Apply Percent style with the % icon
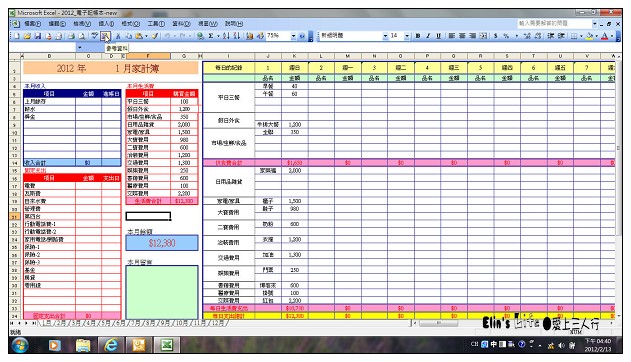 [x=506, y=36]
